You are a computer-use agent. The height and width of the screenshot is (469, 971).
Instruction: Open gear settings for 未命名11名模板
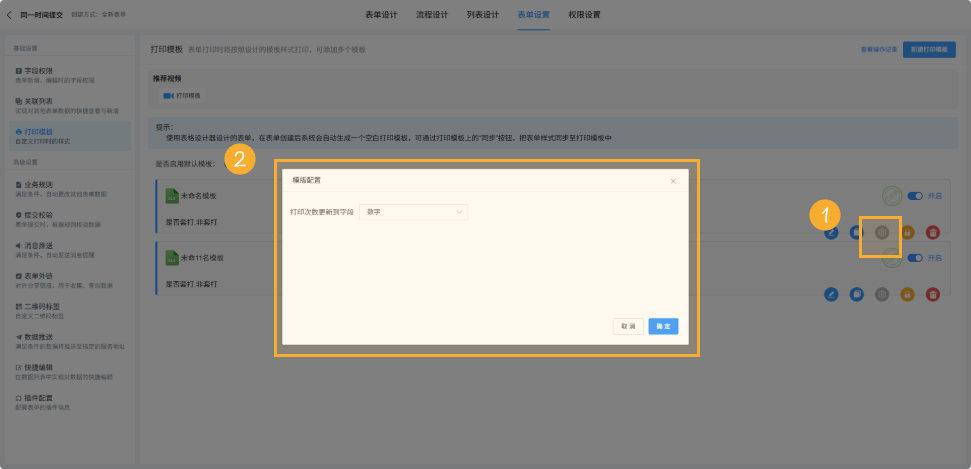point(882,294)
